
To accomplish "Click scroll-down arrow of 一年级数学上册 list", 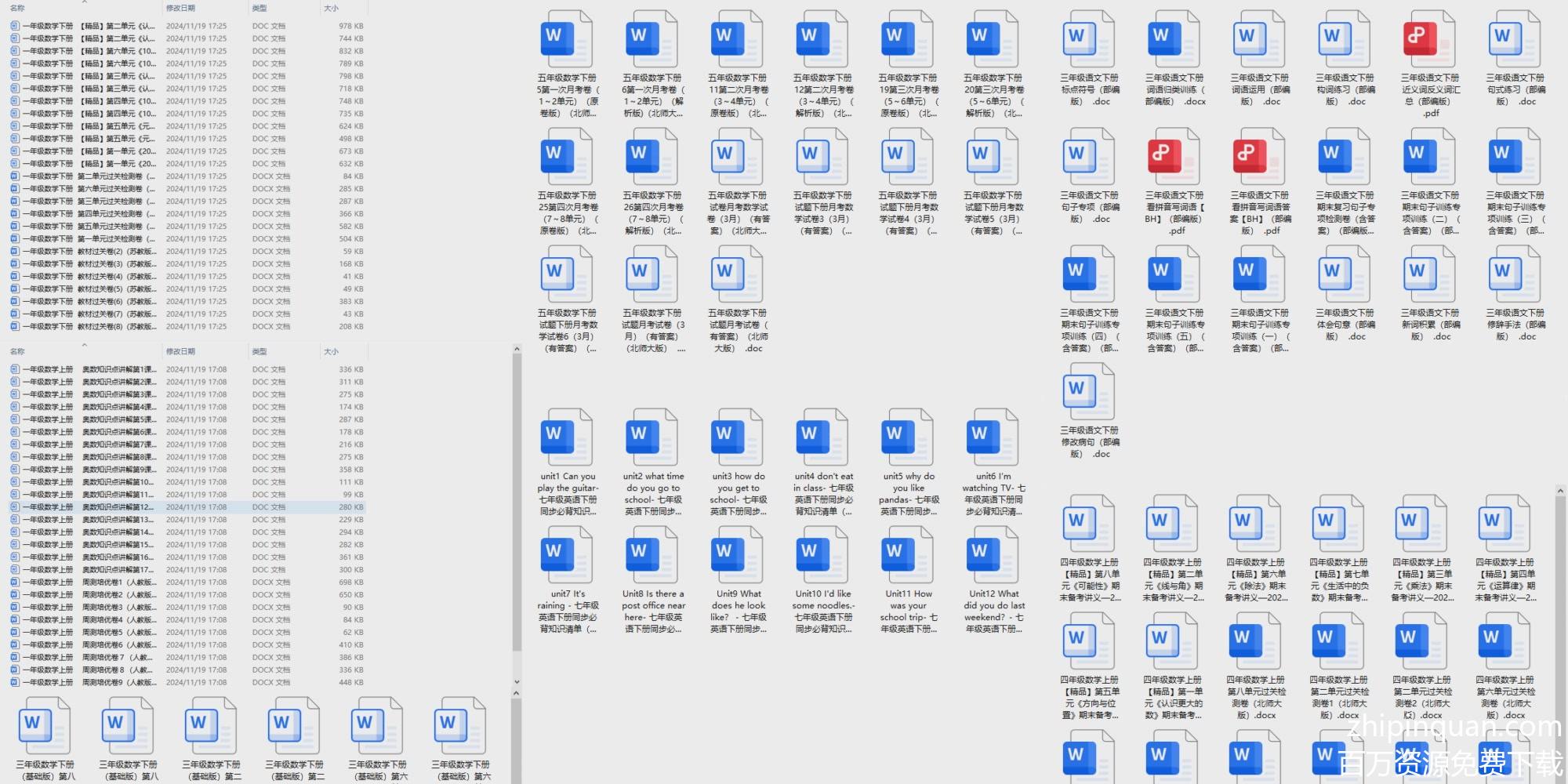I will coord(516,682).
